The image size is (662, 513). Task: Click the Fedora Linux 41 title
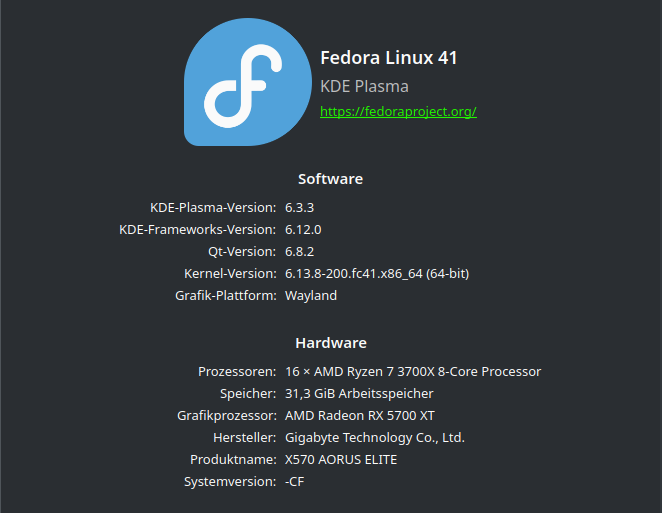click(388, 58)
